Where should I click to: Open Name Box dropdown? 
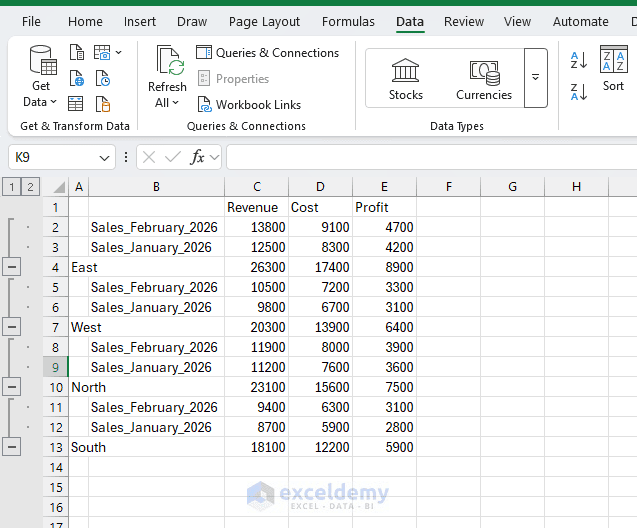(x=104, y=158)
